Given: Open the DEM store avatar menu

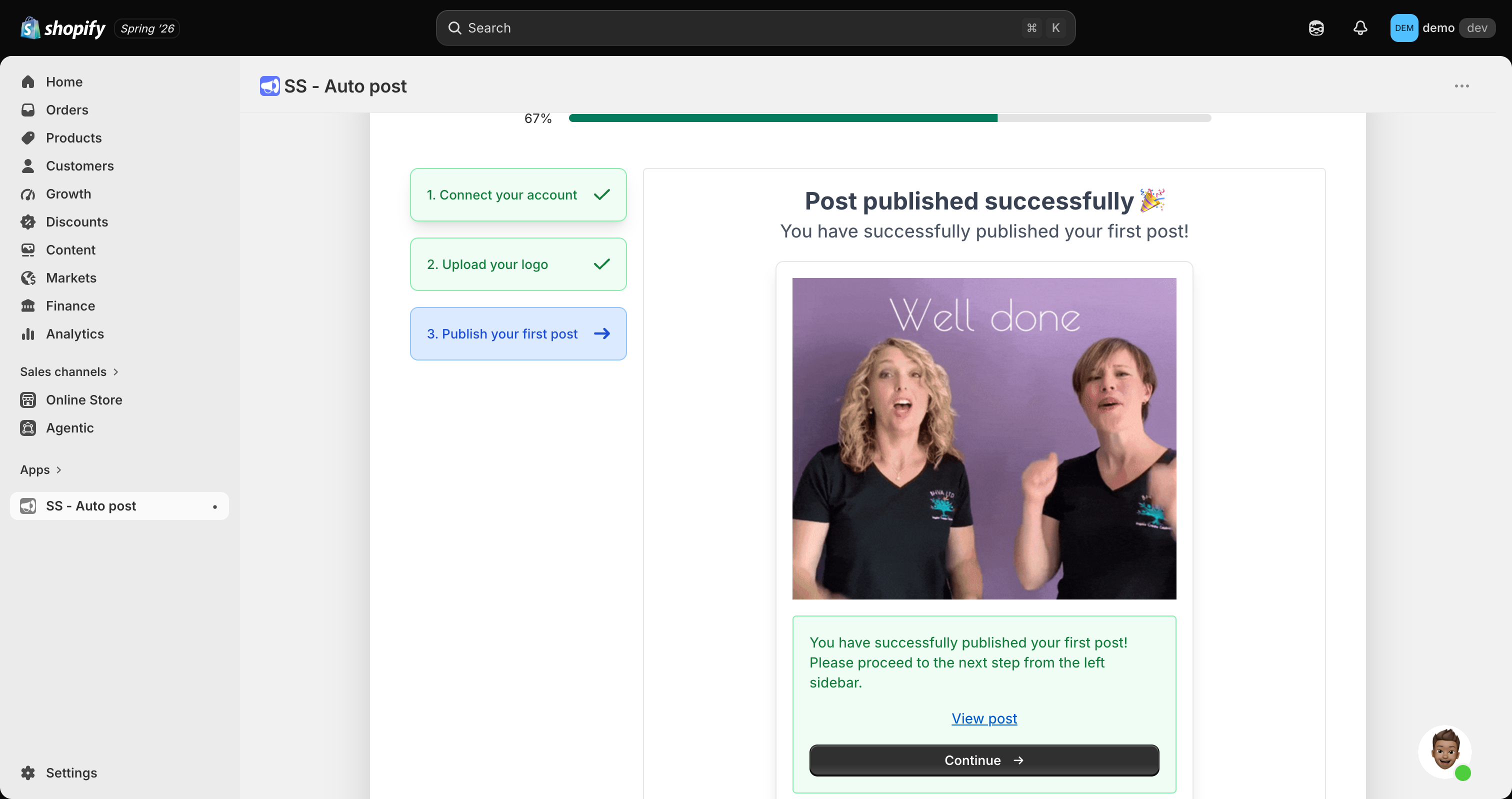Looking at the screenshot, I should pos(1404,27).
